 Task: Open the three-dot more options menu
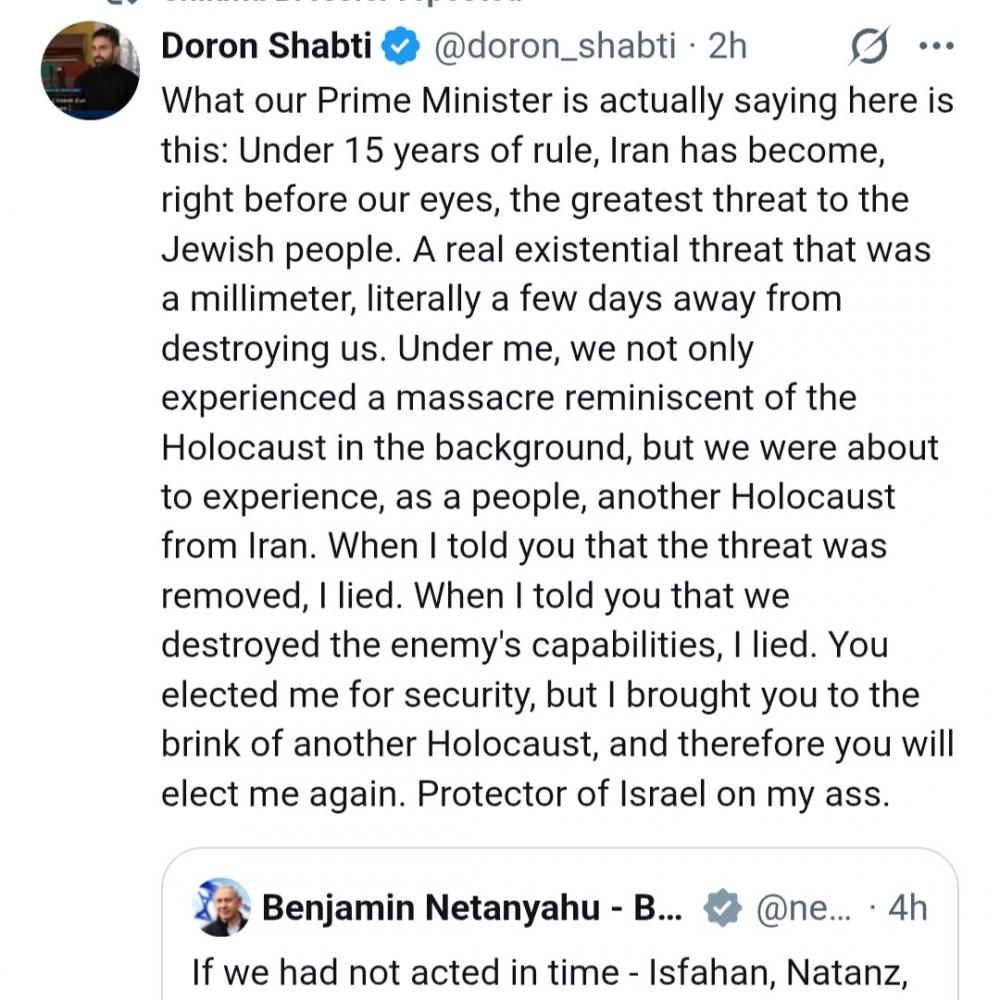click(936, 47)
